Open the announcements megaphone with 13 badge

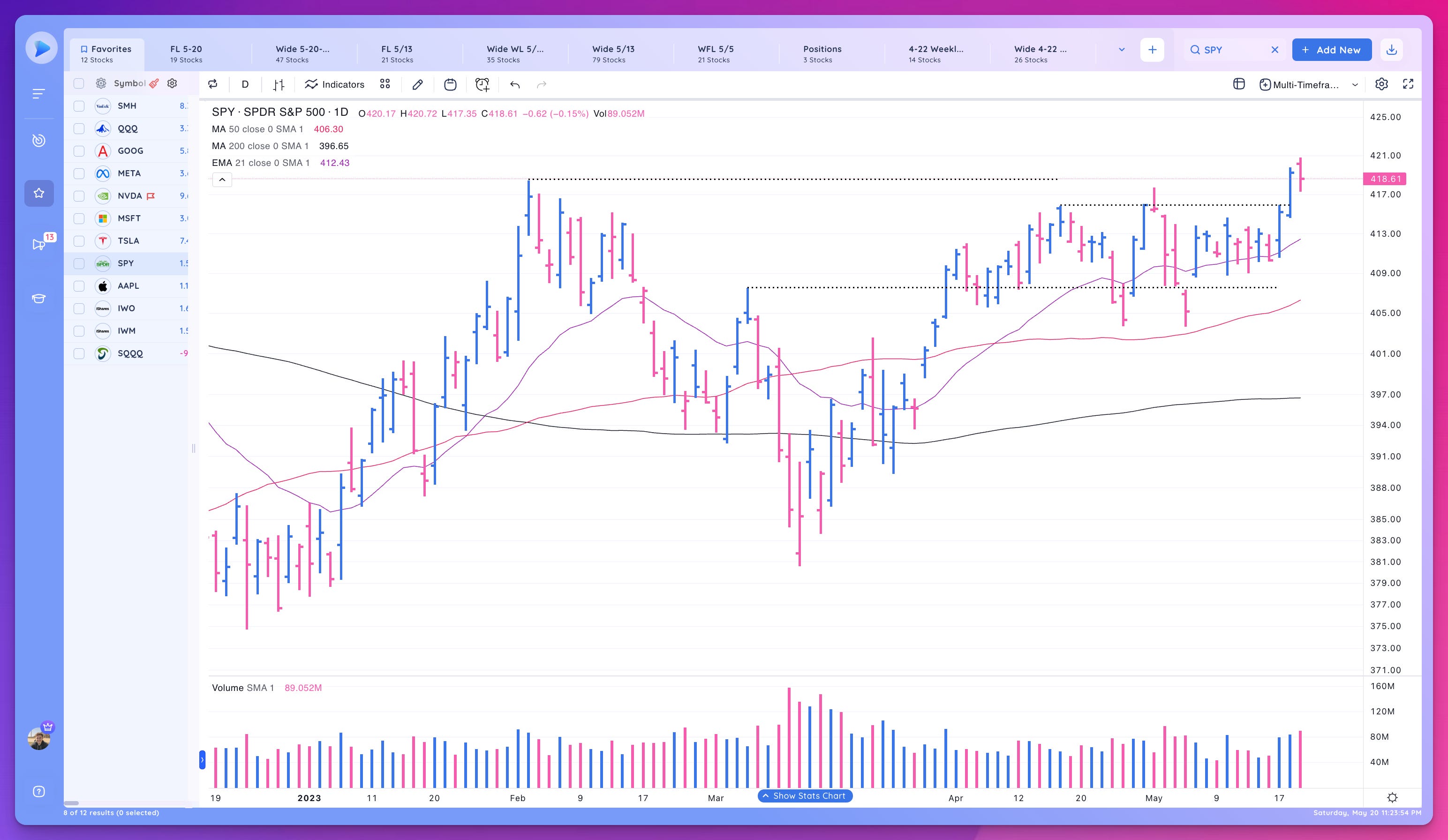(39, 244)
